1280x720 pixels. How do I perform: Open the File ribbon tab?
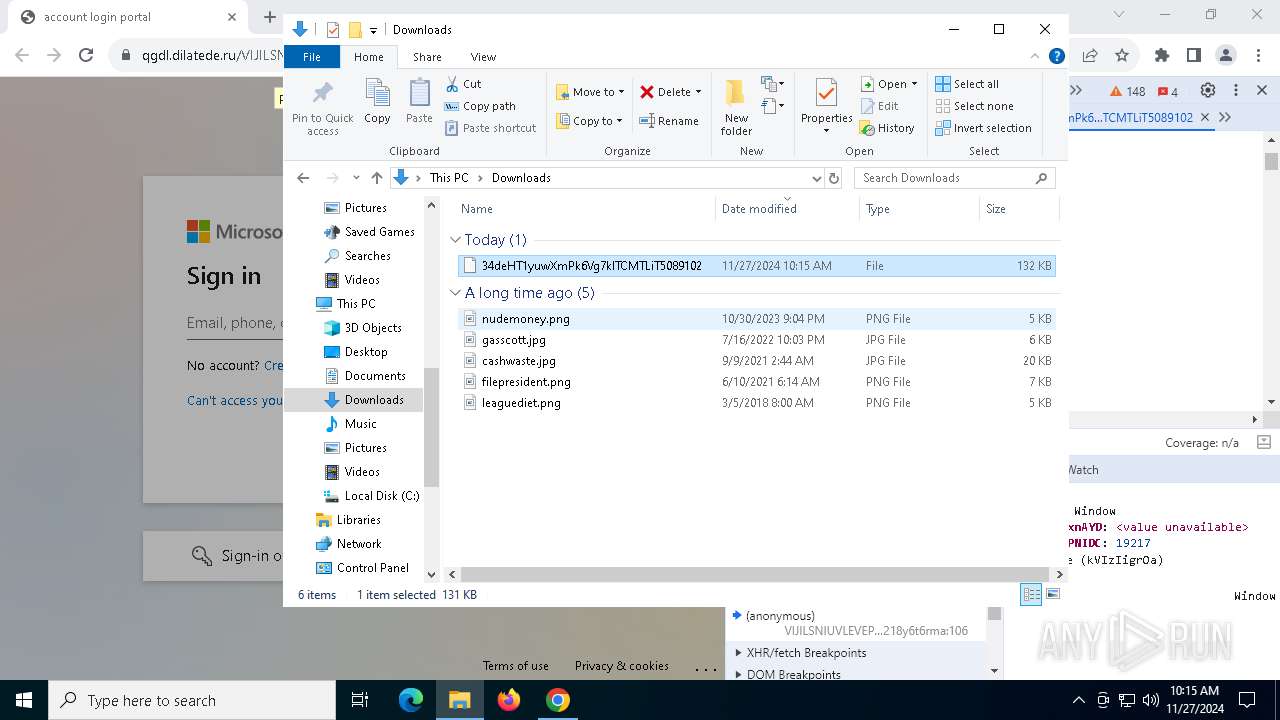pos(312,57)
